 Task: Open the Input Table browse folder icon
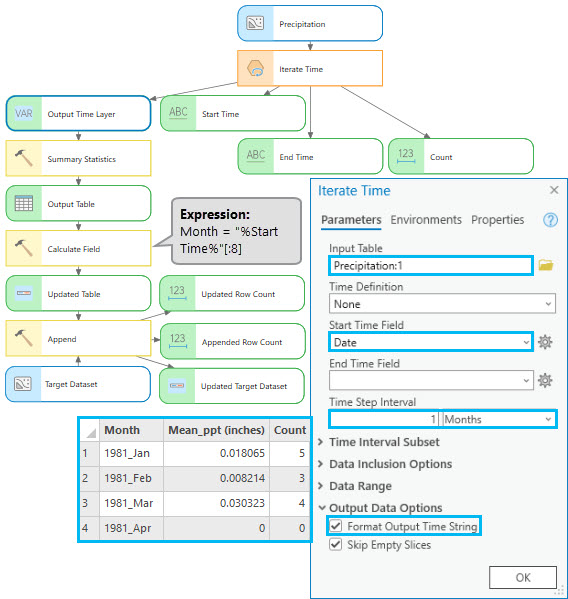(546, 265)
